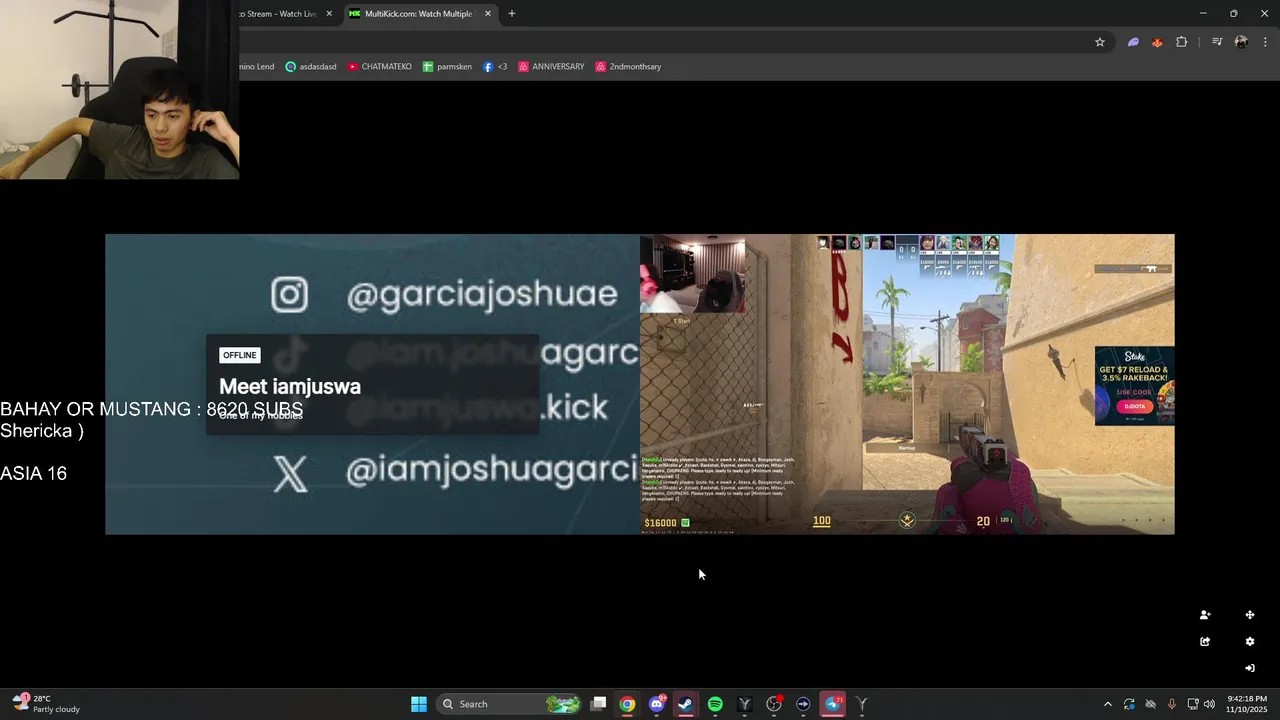The image size is (1280, 720).
Task: Open the arrow-circle app in the taskbar
Action: (803, 704)
